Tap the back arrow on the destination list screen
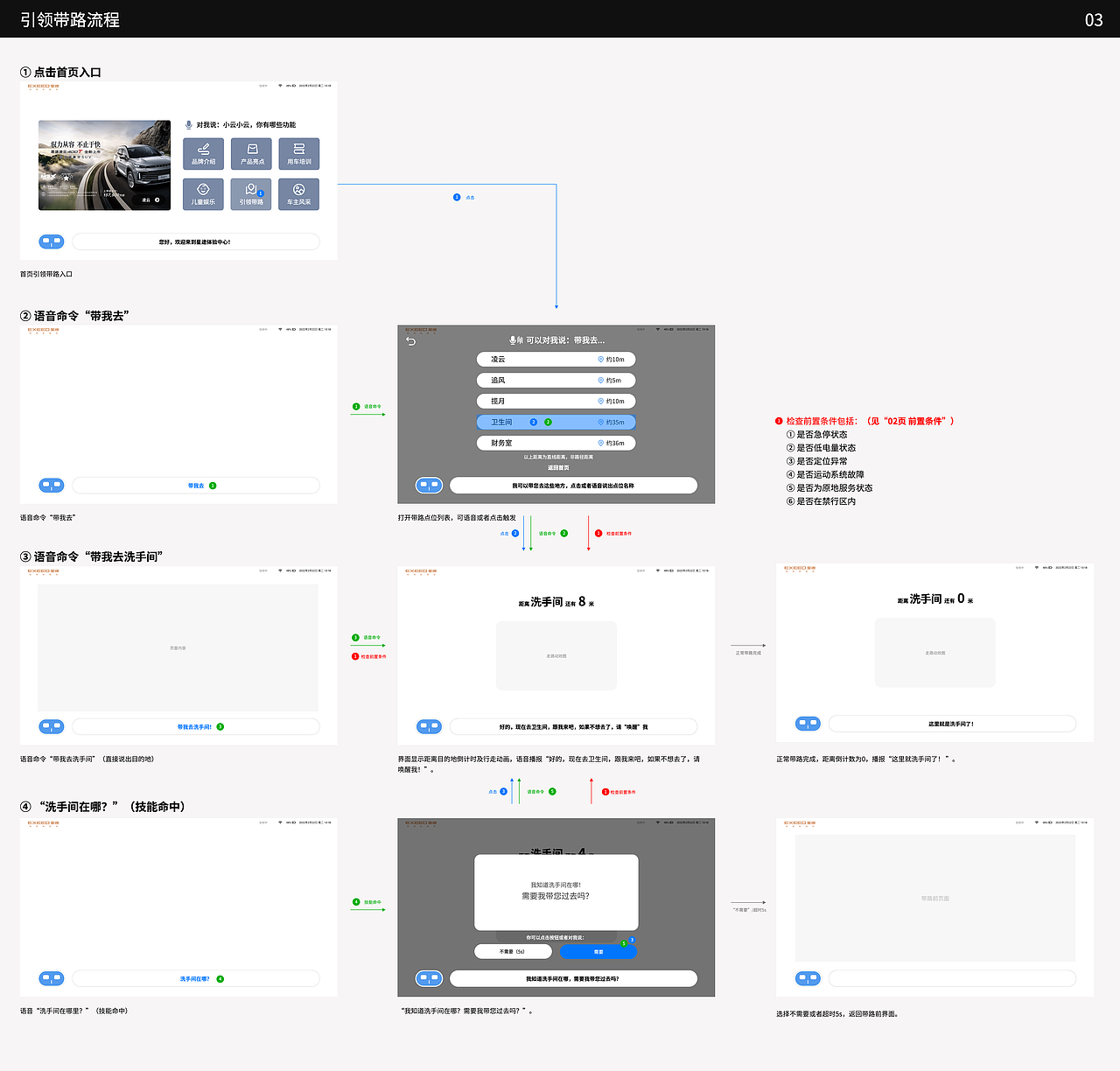The height and width of the screenshot is (1071, 1120). click(411, 341)
